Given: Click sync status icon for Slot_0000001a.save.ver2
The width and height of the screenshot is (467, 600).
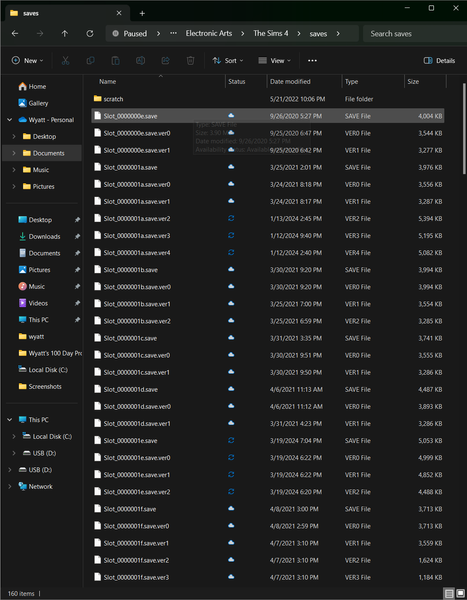Looking at the screenshot, I should coord(231,218).
